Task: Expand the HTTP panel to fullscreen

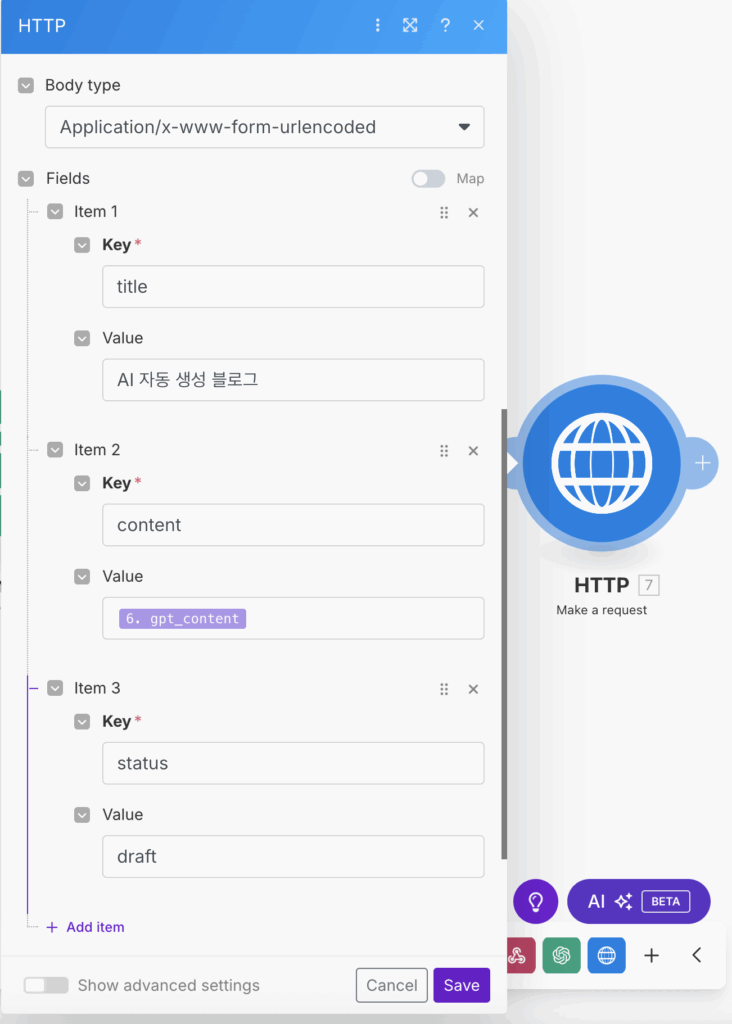Action: coord(410,25)
